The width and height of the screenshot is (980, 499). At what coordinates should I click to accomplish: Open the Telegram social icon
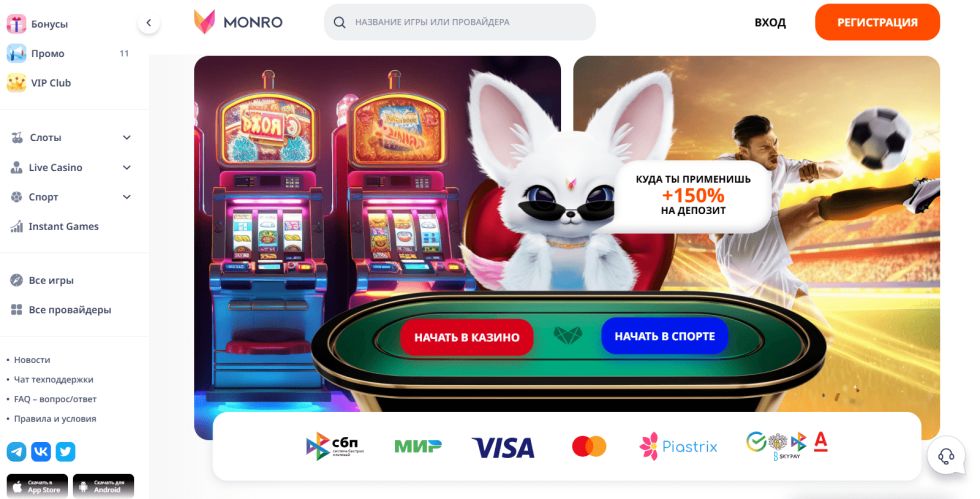[x=16, y=451]
